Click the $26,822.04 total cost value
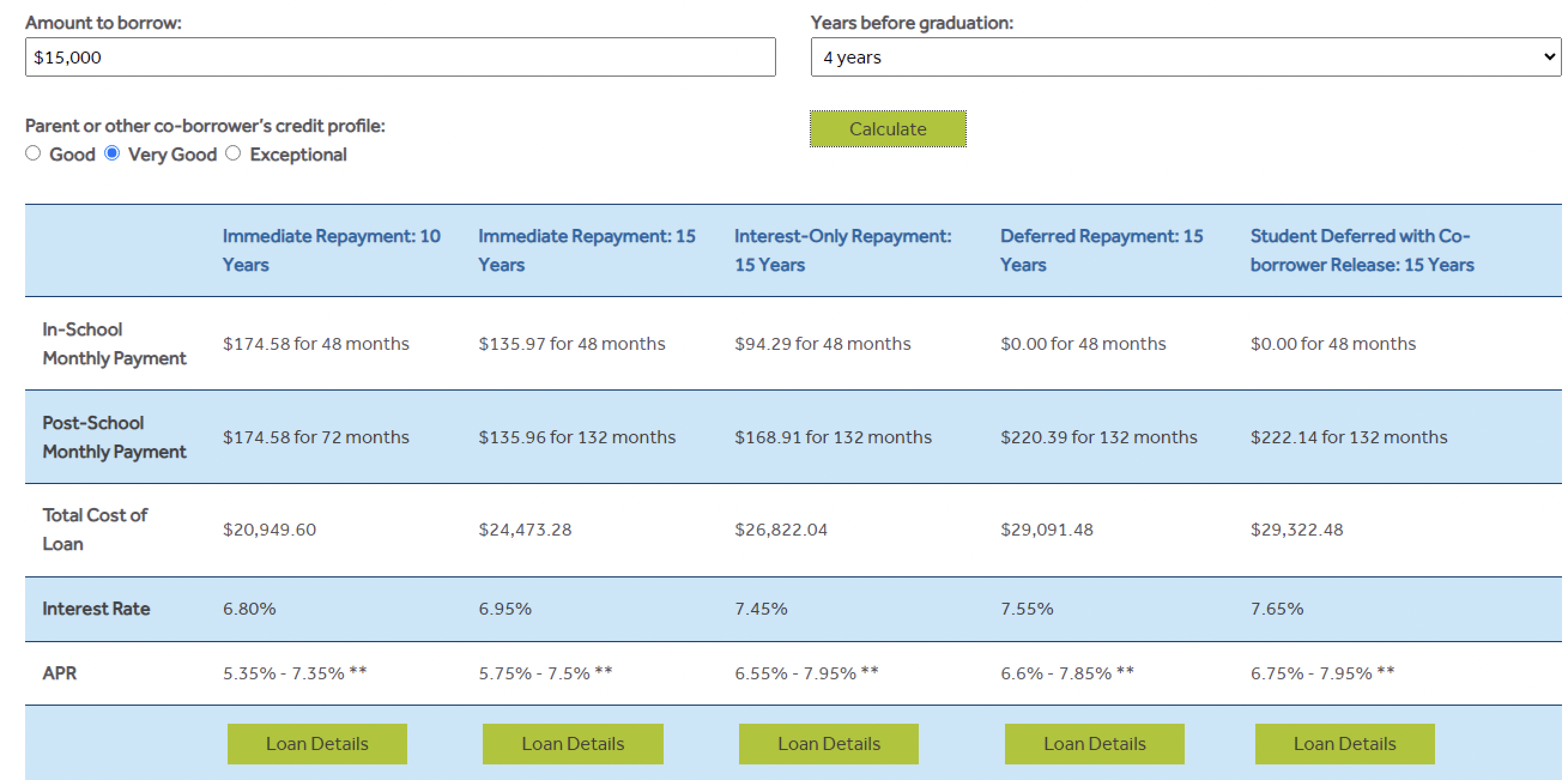The width and height of the screenshot is (1568, 780). coord(781,530)
